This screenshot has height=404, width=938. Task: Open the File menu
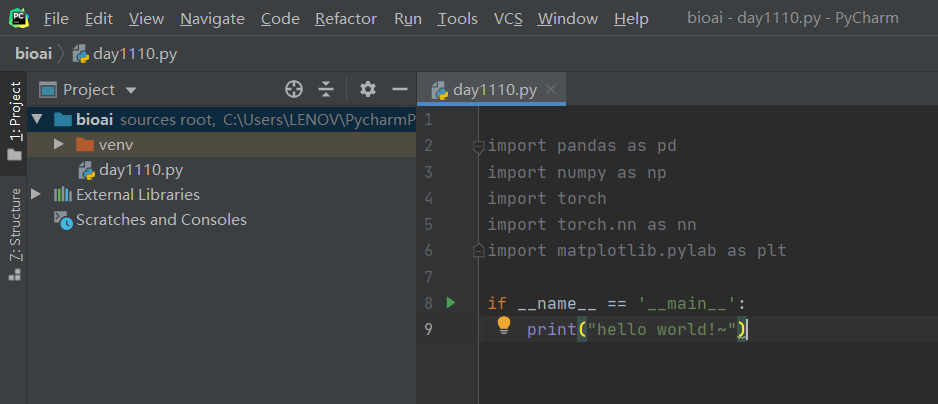[56, 19]
